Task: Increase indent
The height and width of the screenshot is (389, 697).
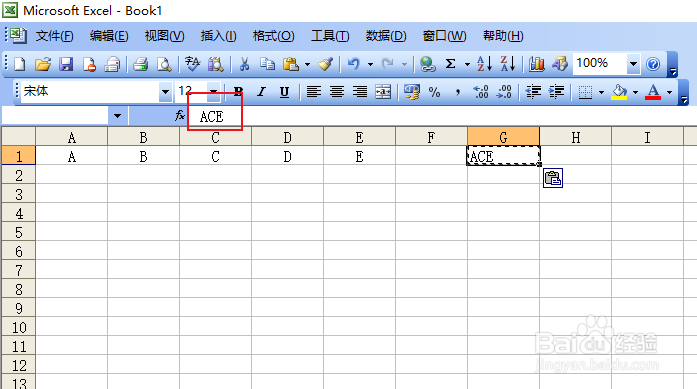Action: pyautogui.click(x=556, y=92)
